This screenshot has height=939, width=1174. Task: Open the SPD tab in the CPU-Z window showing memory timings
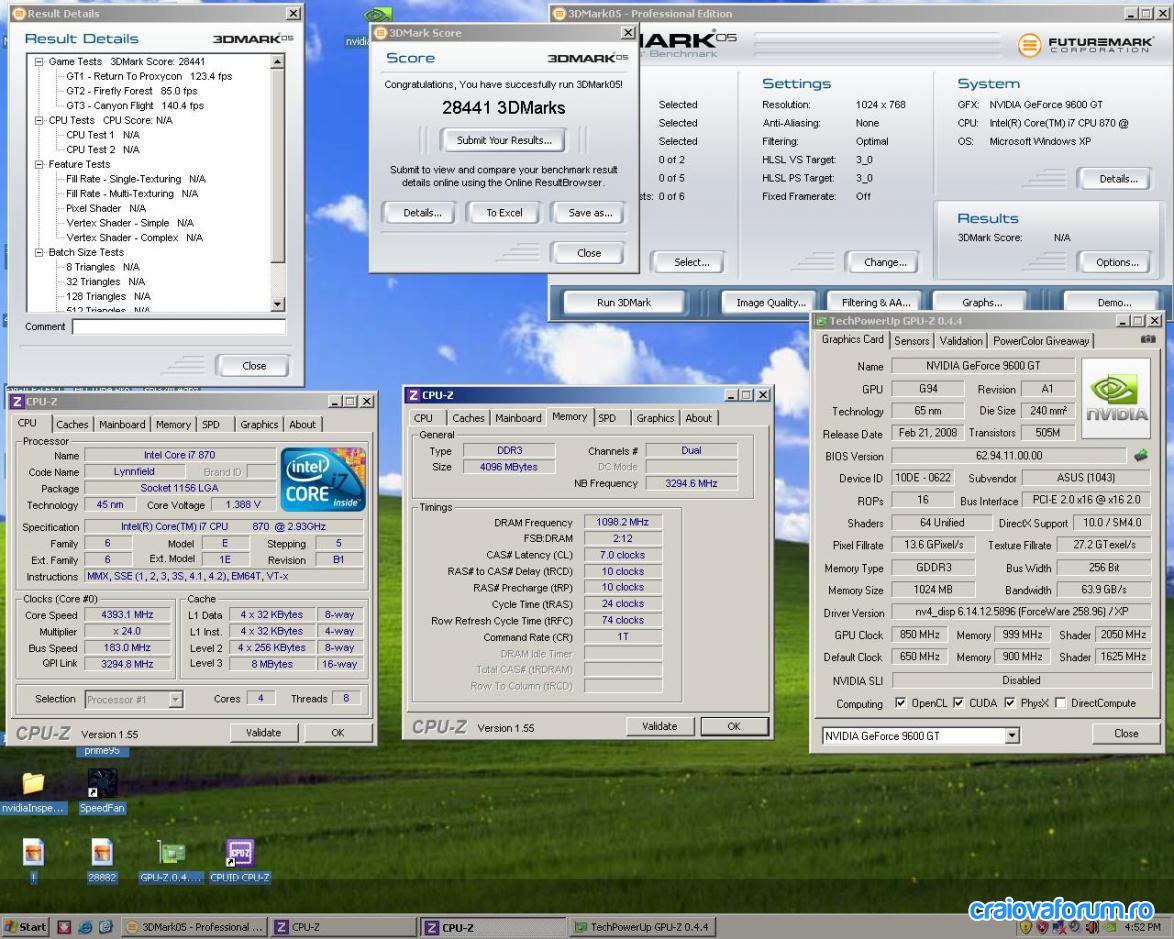[607, 418]
